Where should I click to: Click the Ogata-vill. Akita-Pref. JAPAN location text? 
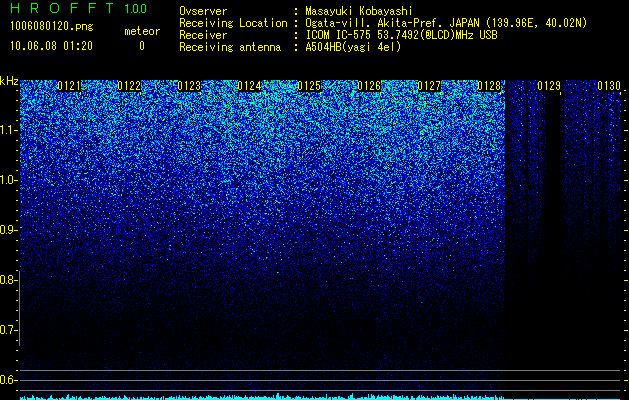click(446, 23)
